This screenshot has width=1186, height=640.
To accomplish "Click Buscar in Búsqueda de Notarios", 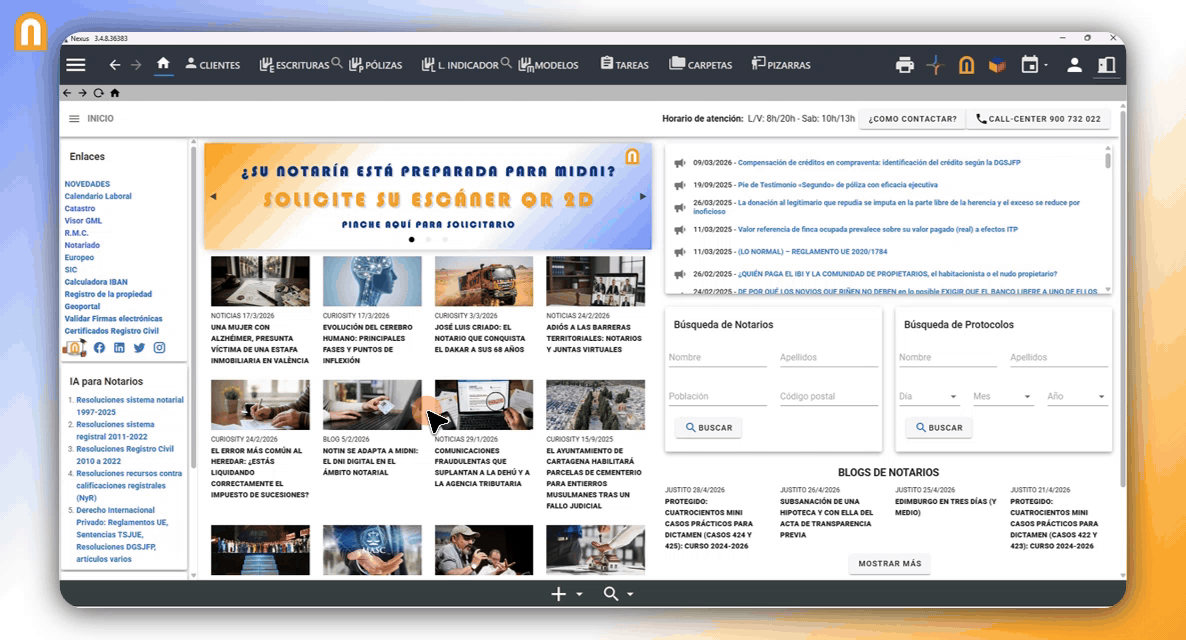I will pos(708,428).
